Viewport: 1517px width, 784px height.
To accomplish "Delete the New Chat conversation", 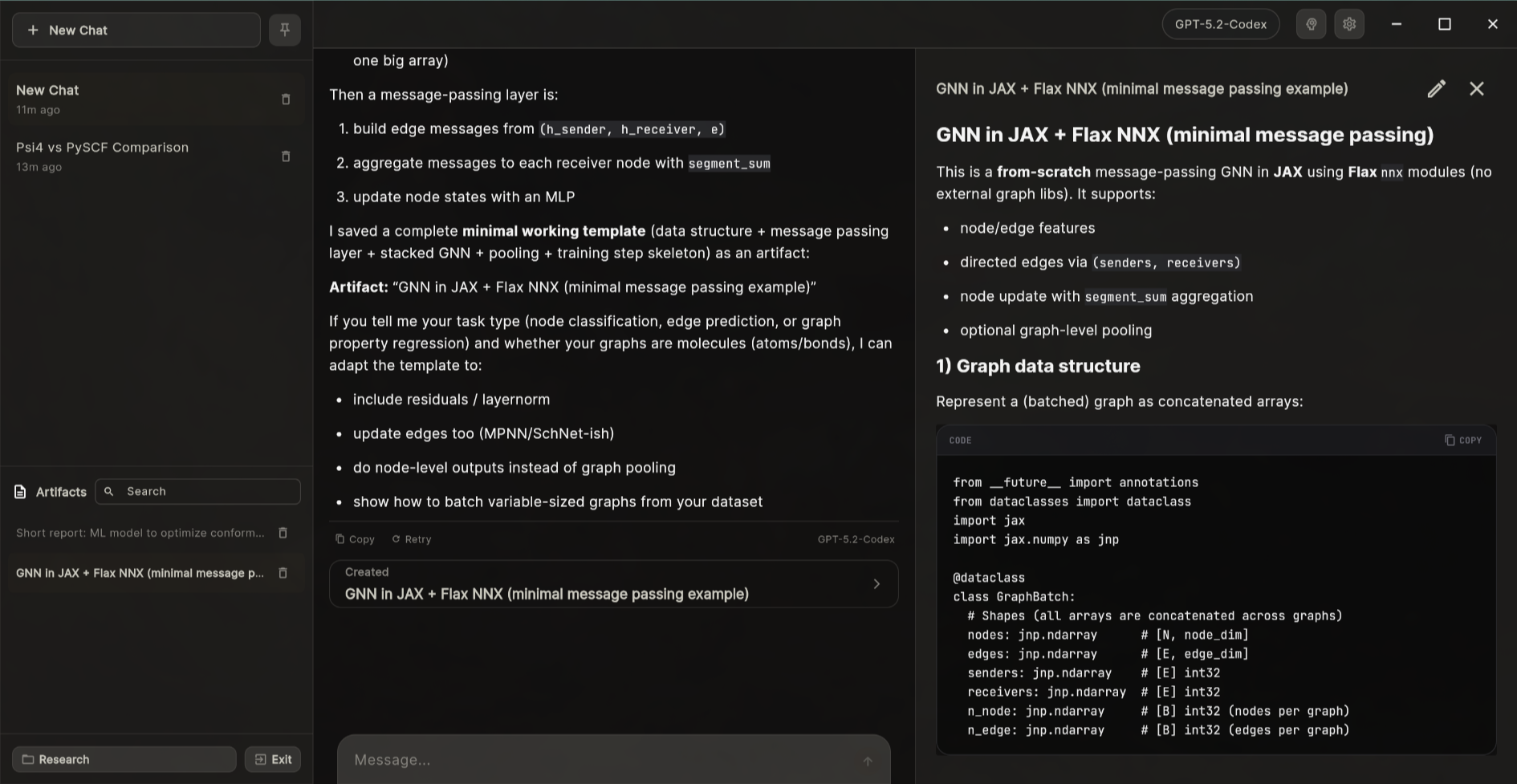I will click(286, 100).
